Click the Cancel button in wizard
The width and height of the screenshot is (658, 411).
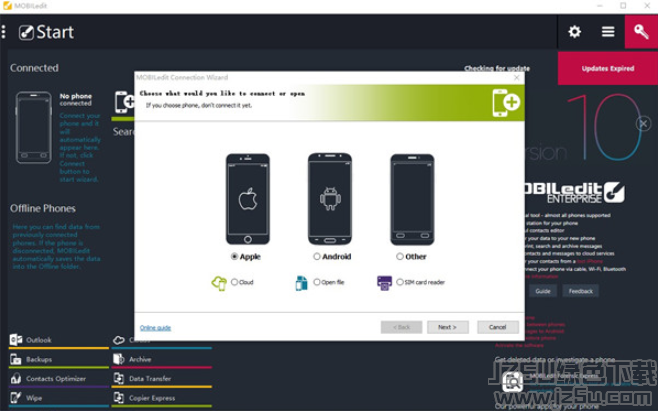[498, 327]
